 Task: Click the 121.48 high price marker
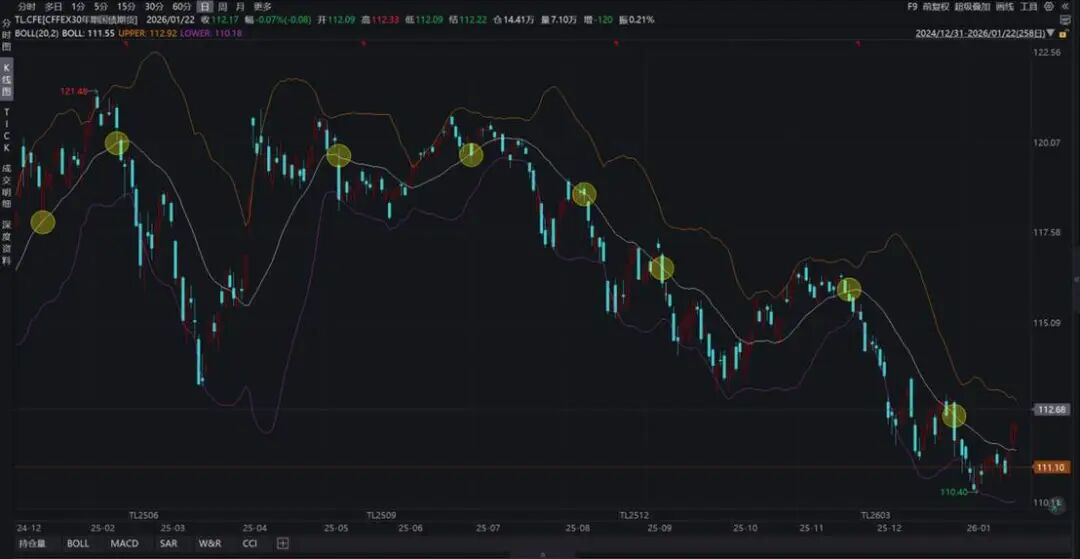point(74,91)
